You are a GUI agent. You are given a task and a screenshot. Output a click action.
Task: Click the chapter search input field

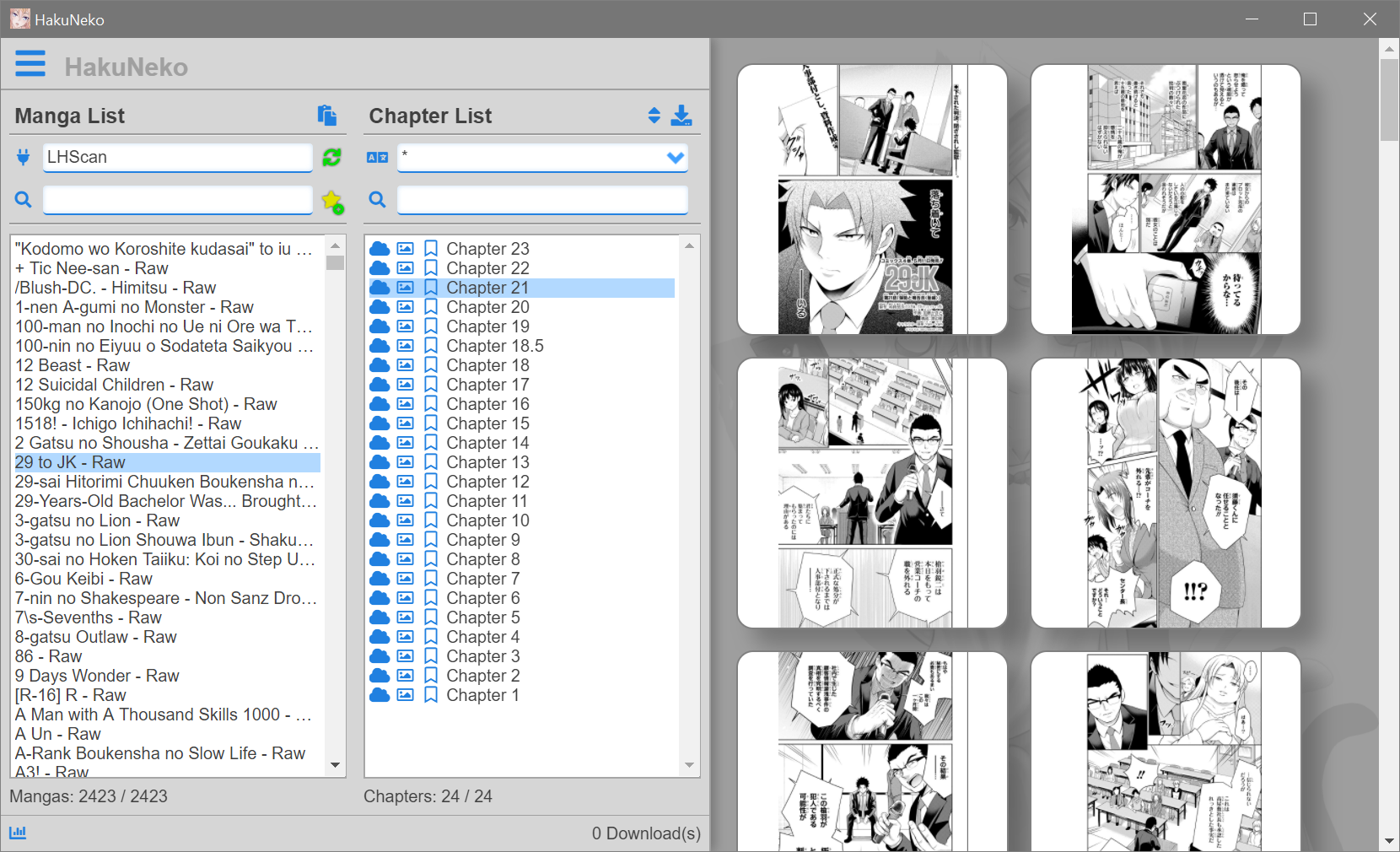pyautogui.click(x=542, y=200)
